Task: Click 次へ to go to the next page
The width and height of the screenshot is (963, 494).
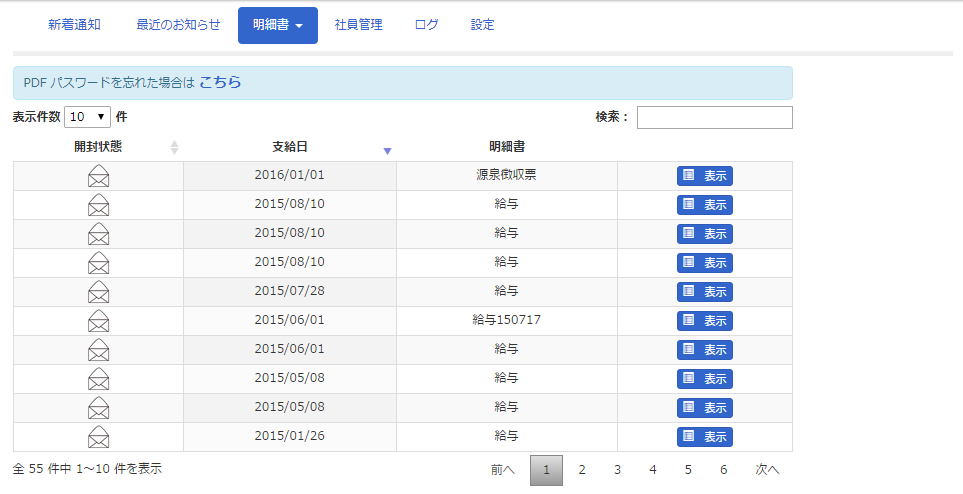Action: (x=766, y=470)
